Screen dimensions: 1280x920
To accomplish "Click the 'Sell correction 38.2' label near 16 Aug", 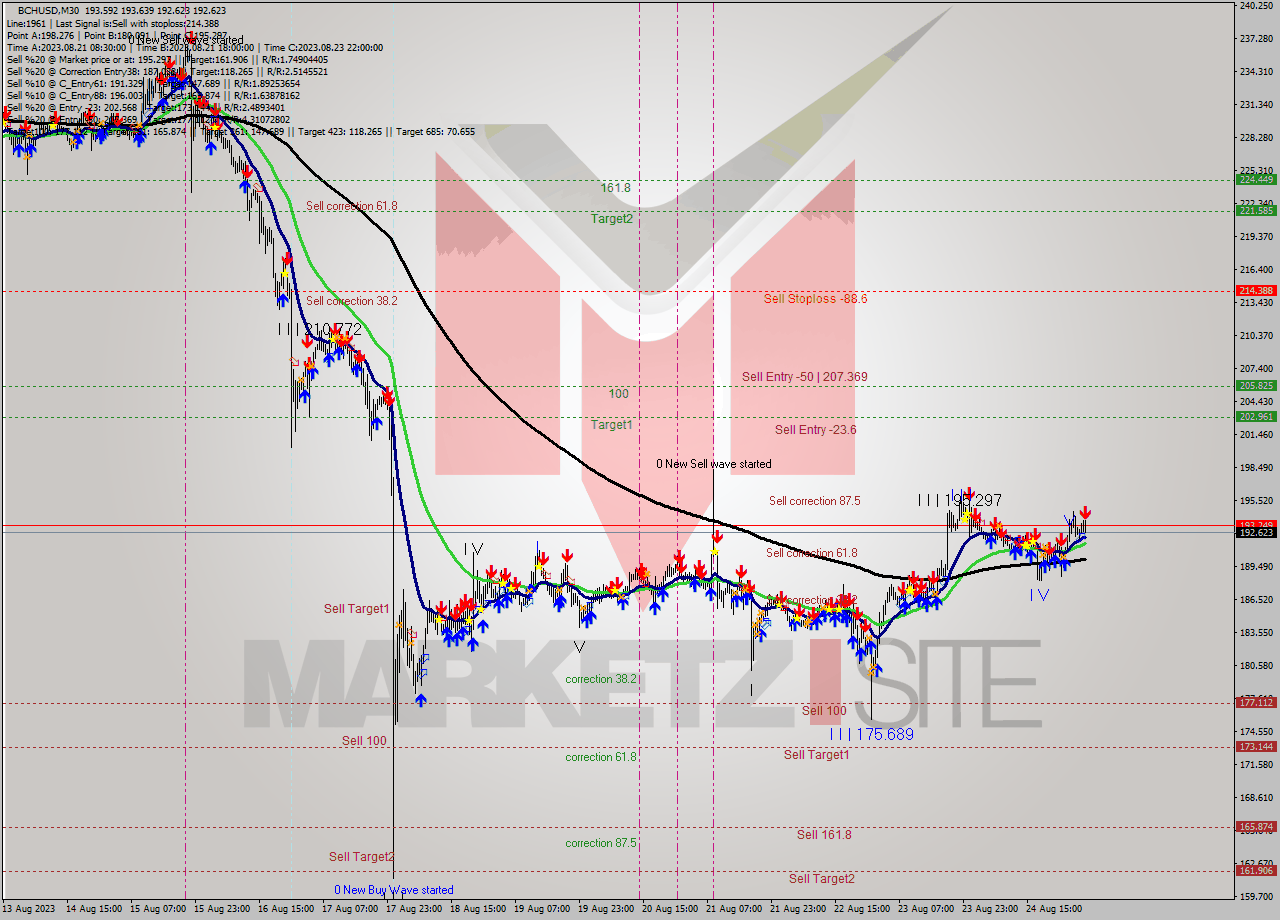I will pyautogui.click(x=352, y=301).
